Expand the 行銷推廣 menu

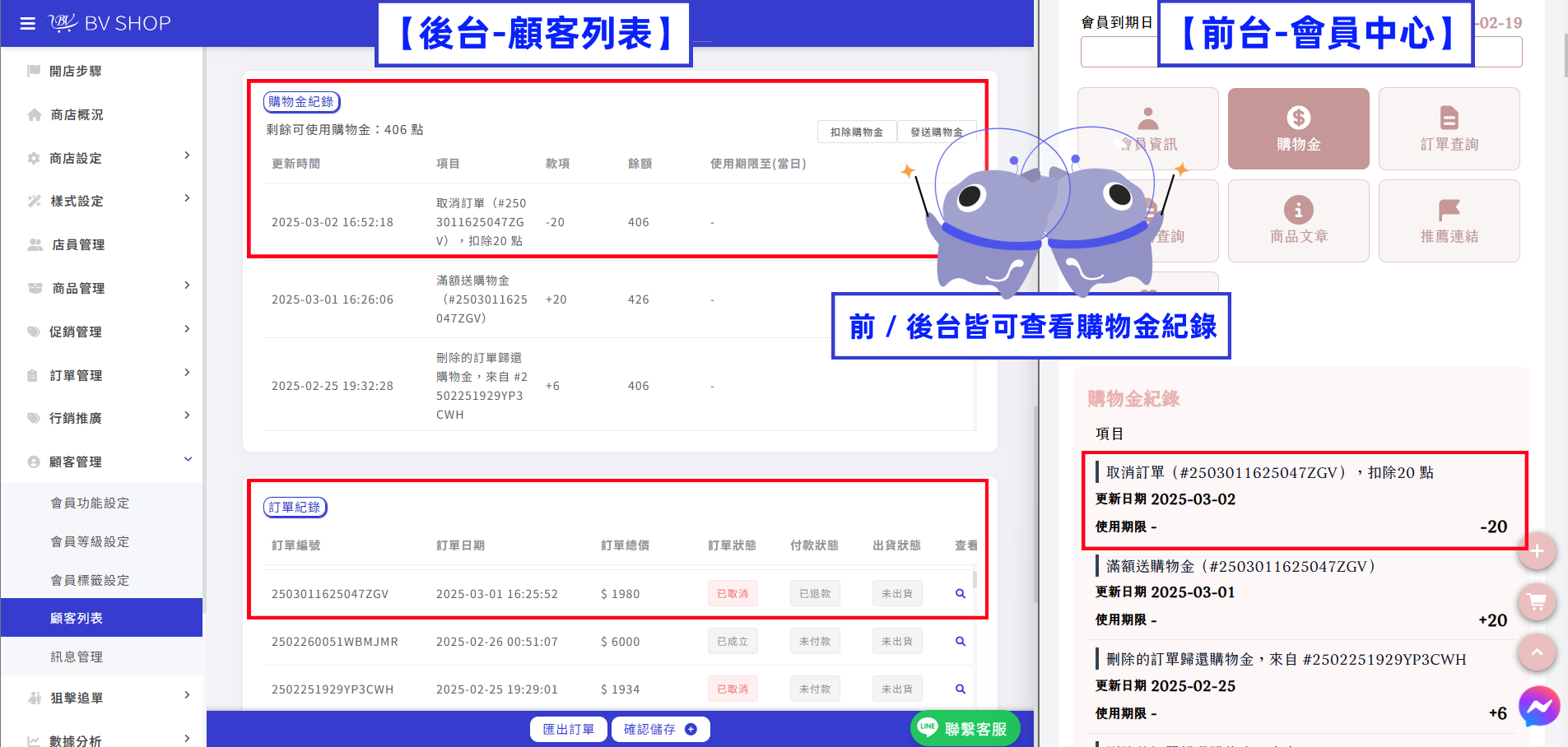pyautogui.click(x=101, y=418)
